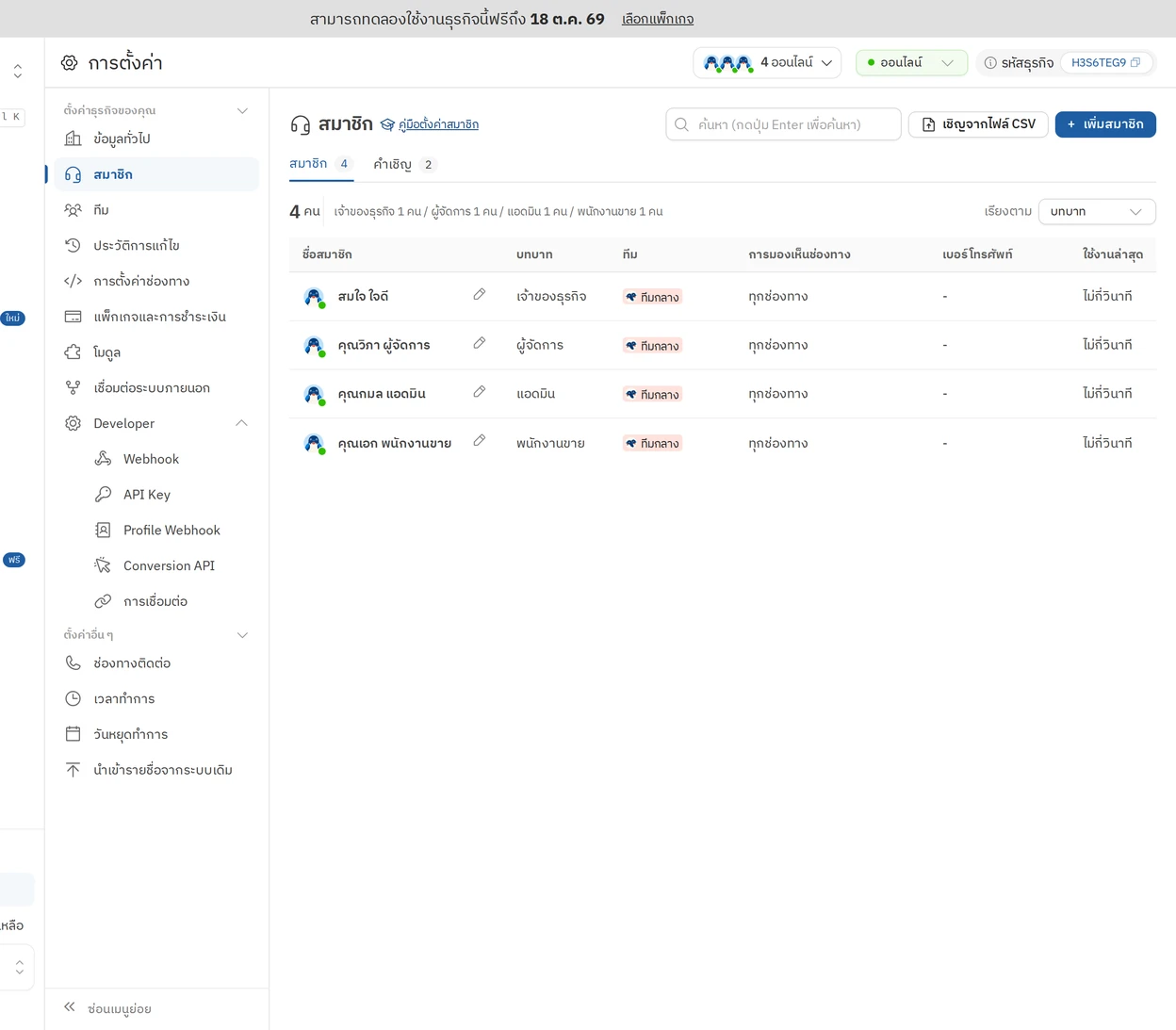The width and height of the screenshot is (1176, 1030).
Task: Click ทีมกลาง team tag for คุณกมล แอดมิน
Action: click(x=652, y=395)
